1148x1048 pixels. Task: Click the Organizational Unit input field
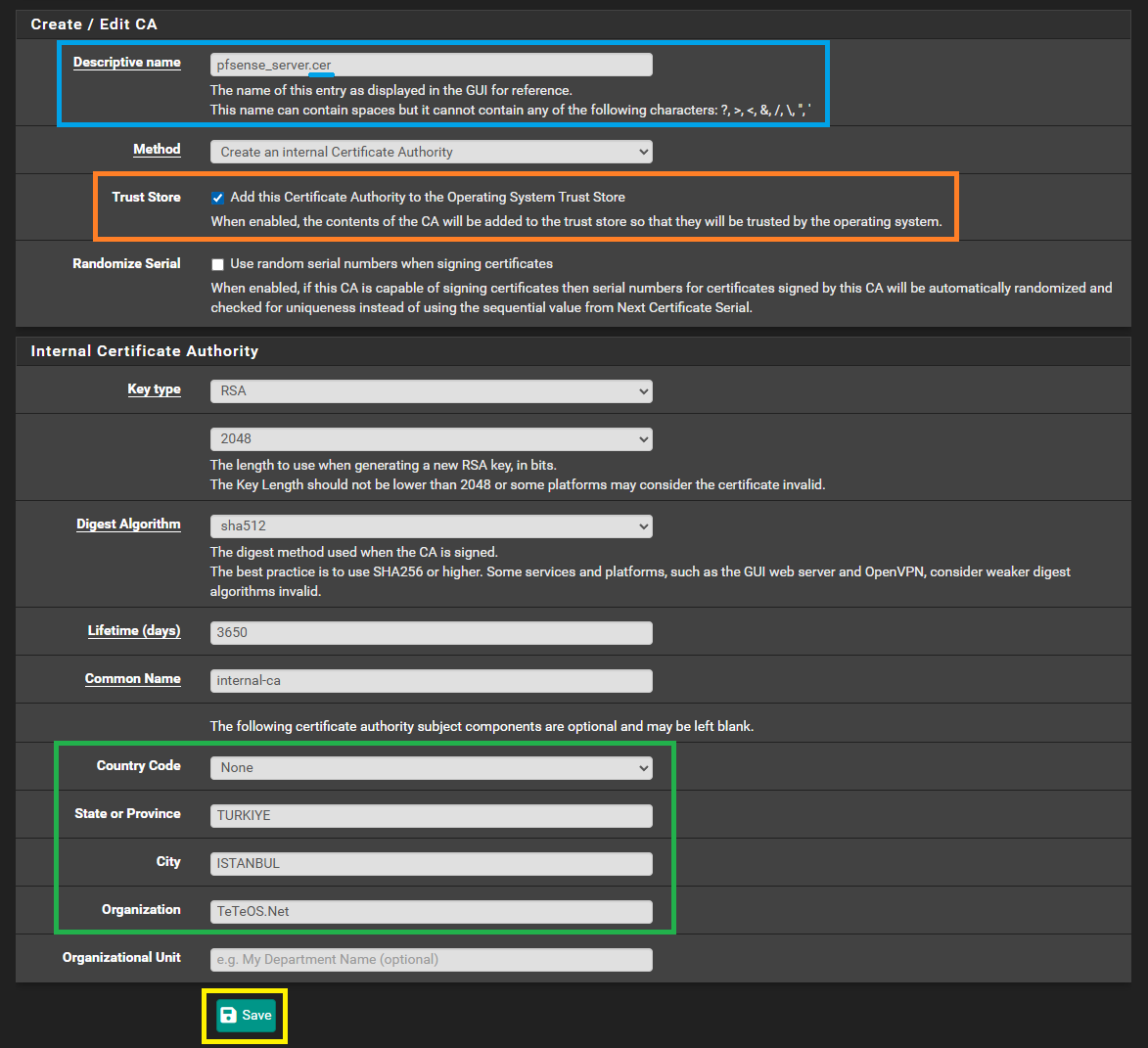(432, 960)
